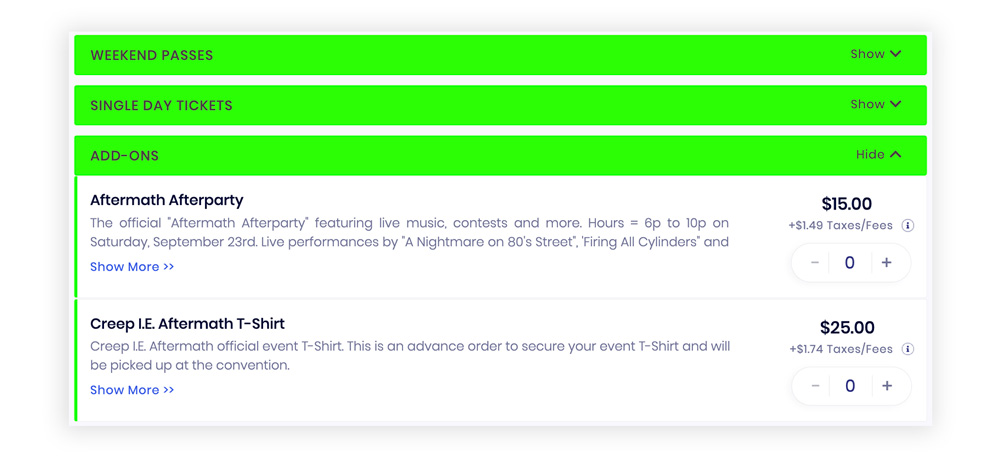Expand Single Day Tickets with chevron arrow
Image resolution: width=1000 pixels, height=457 pixels.
[895, 105]
